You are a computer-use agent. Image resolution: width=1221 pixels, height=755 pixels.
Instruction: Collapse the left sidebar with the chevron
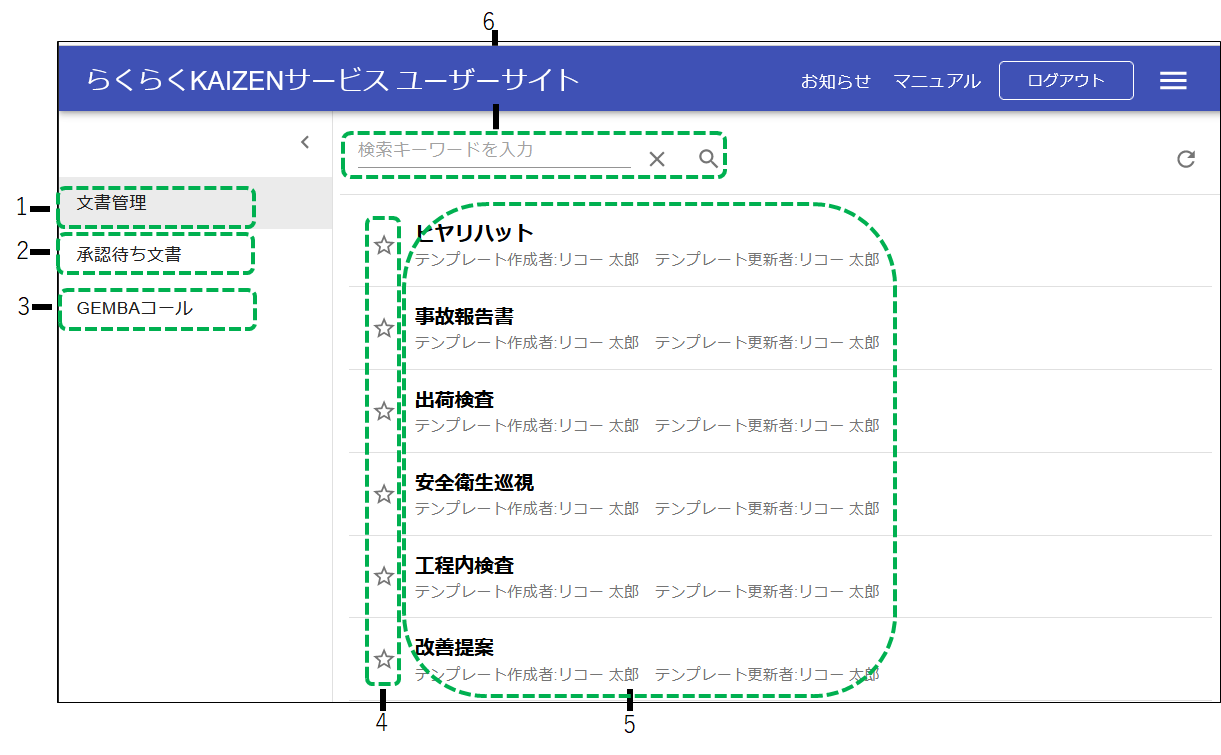(x=305, y=142)
